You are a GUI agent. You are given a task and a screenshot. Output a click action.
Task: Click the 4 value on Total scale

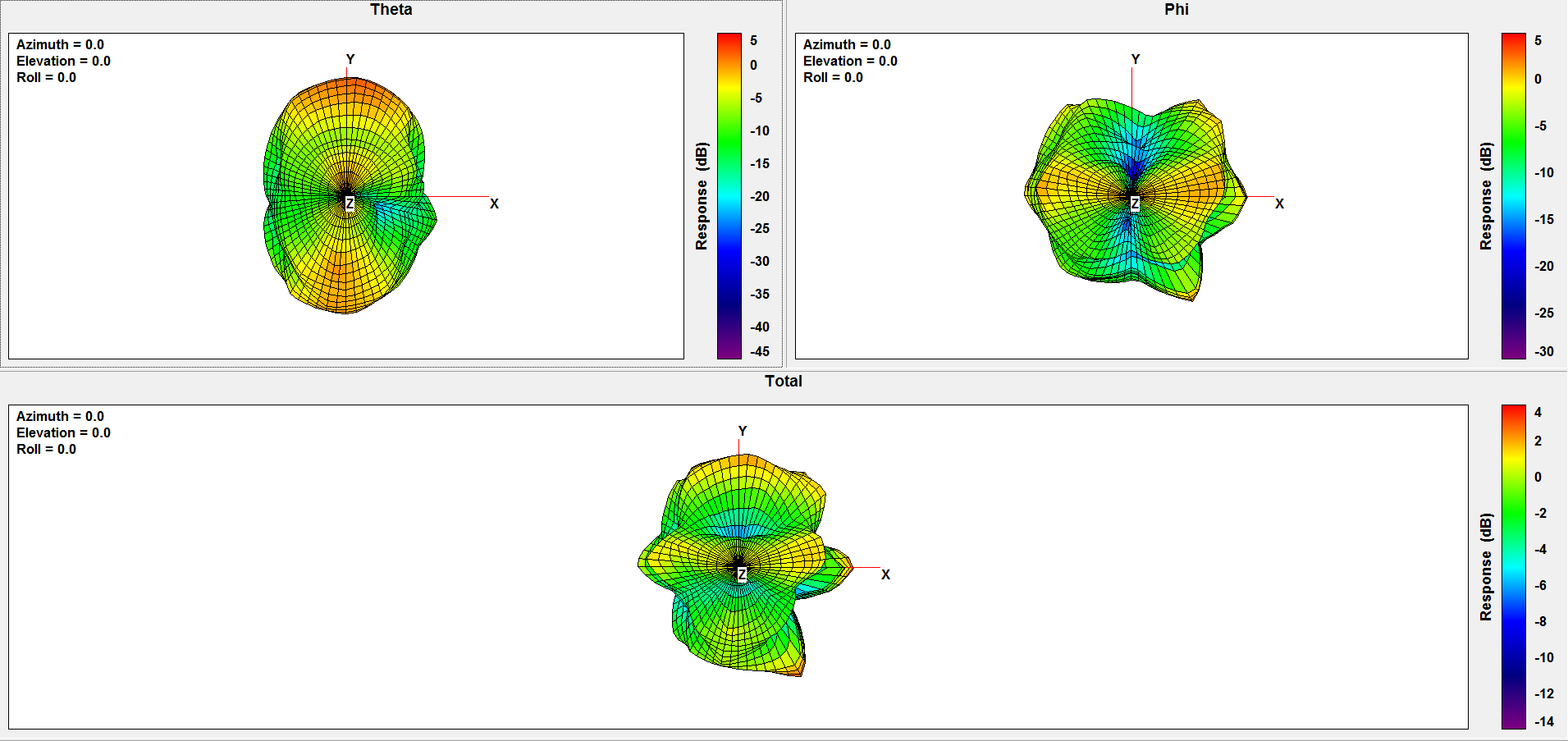click(1538, 413)
